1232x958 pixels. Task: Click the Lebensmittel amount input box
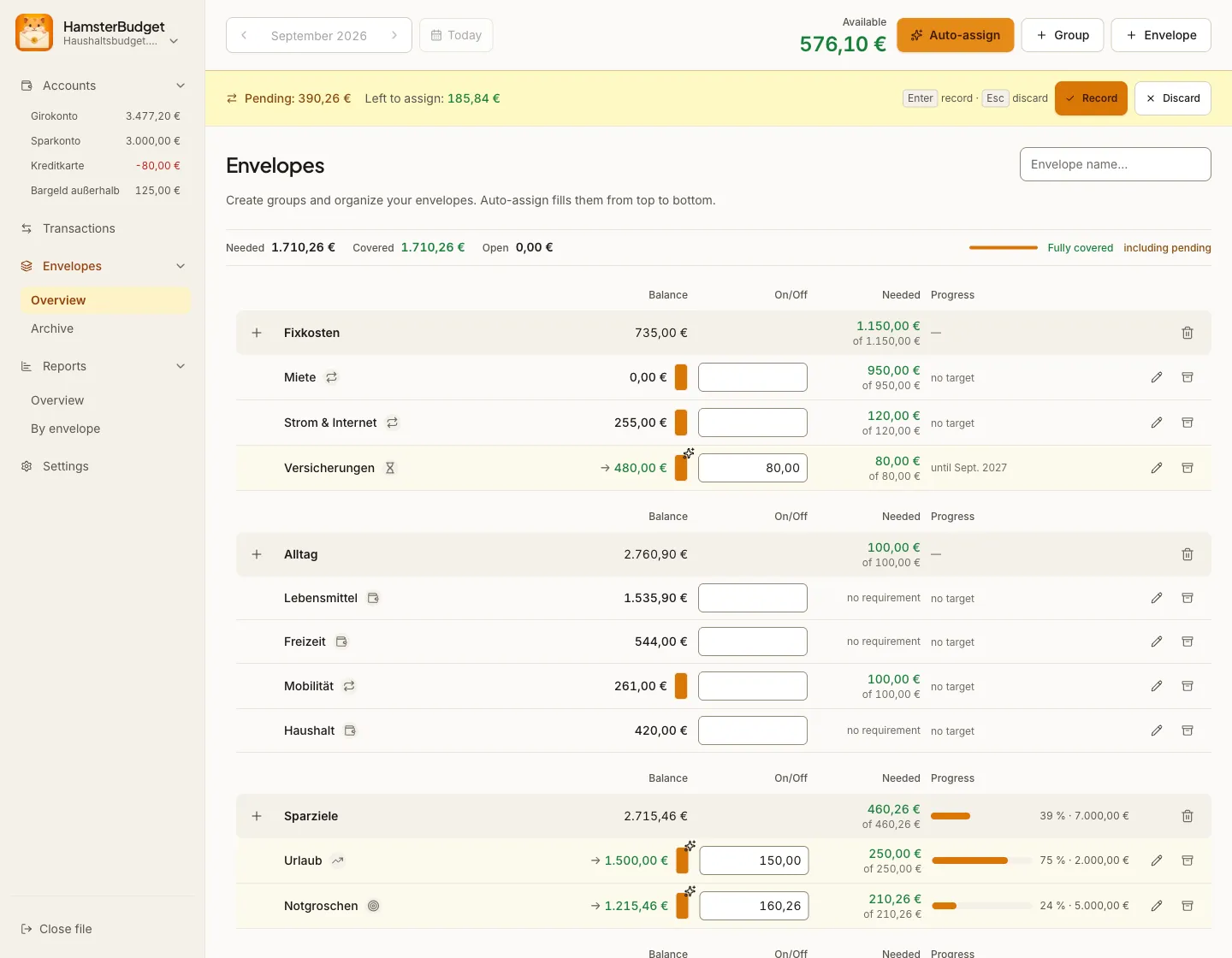(753, 598)
